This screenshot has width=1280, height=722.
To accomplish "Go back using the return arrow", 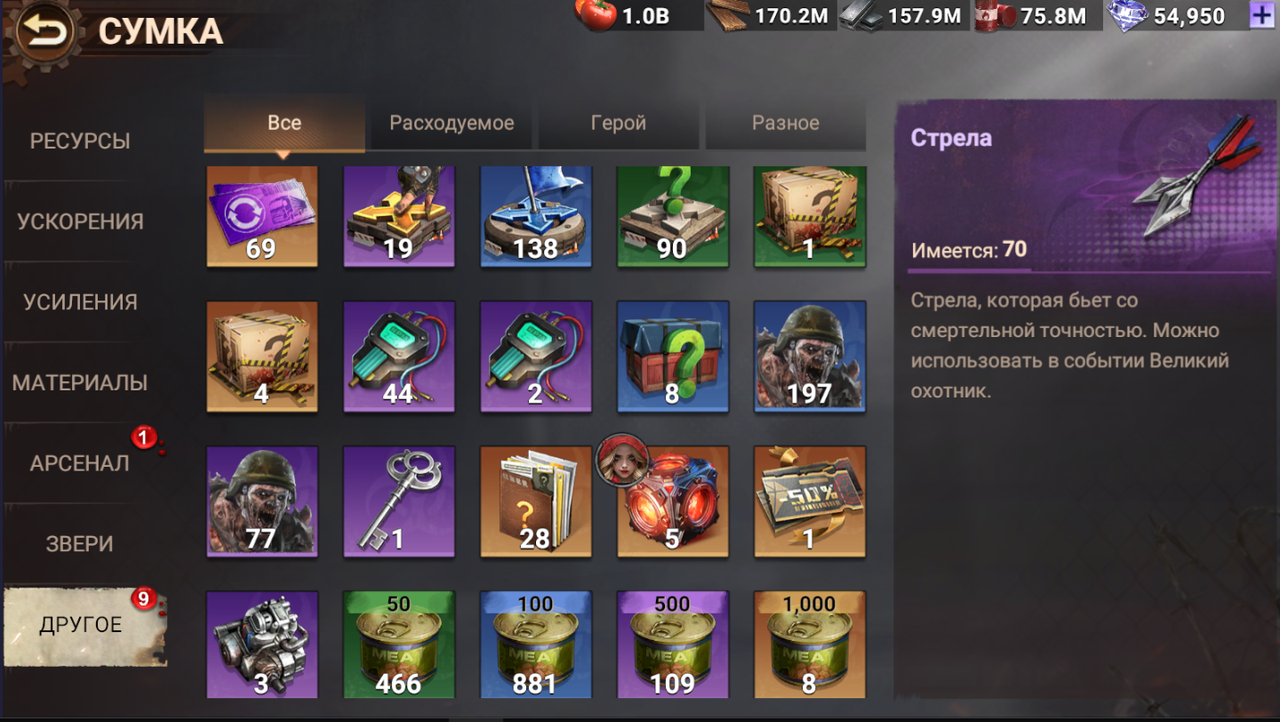I will [x=44, y=33].
